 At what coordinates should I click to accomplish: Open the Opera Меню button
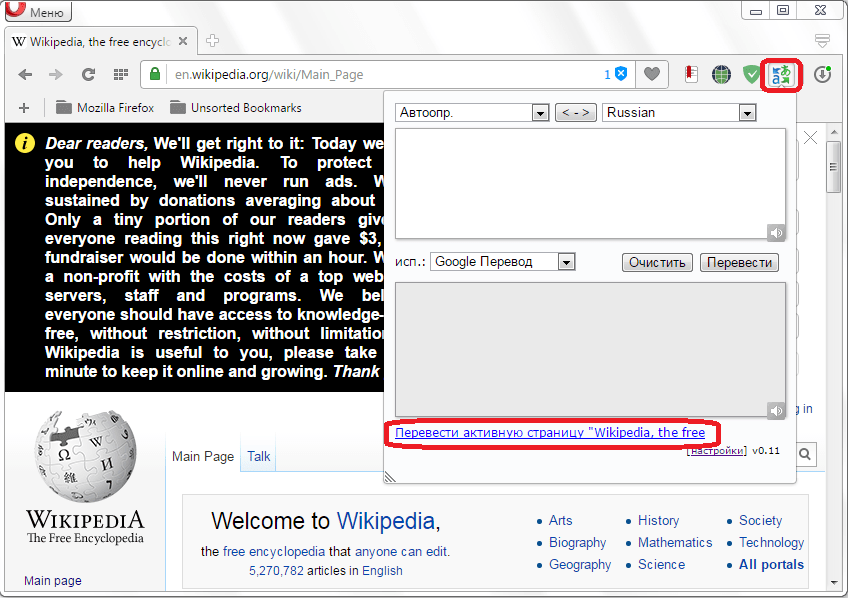(x=37, y=13)
